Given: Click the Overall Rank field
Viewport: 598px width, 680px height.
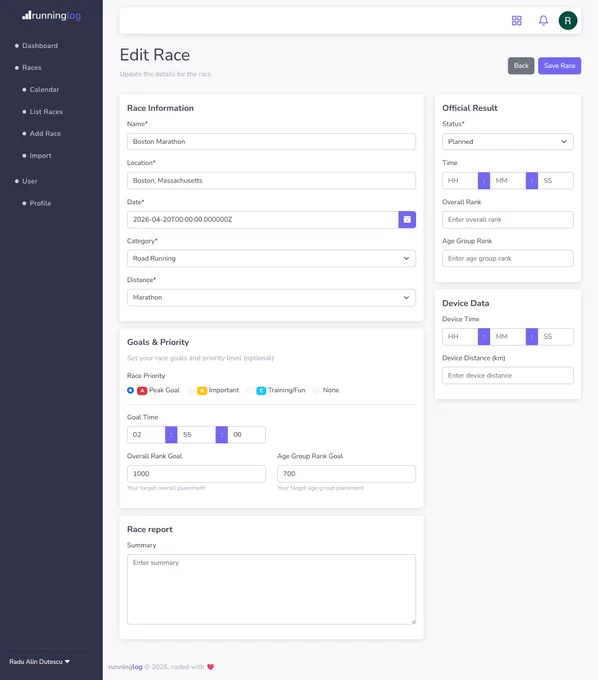Looking at the screenshot, I should click(x=508, y=219).
